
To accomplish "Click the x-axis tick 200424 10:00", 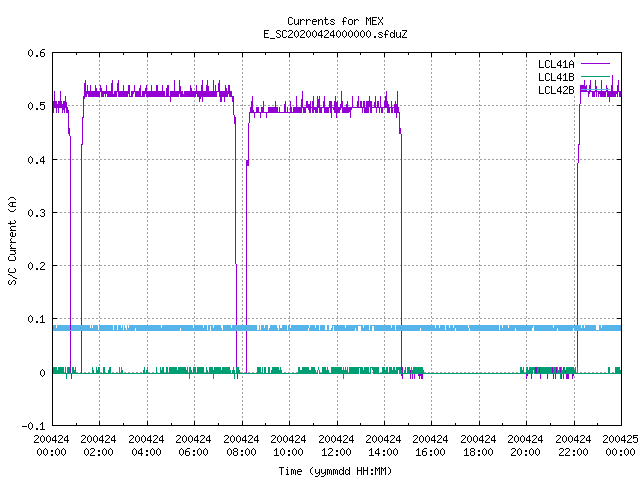I will 288,446.
